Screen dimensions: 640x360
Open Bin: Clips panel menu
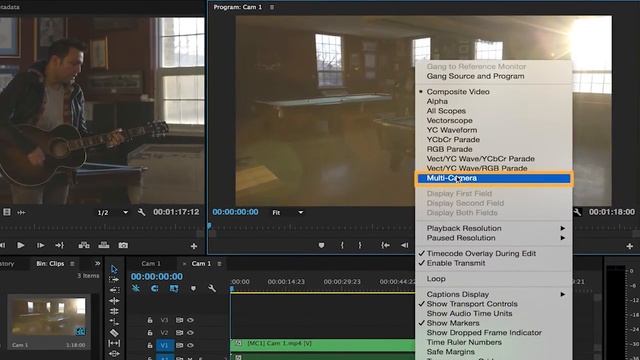click(72, 264)
